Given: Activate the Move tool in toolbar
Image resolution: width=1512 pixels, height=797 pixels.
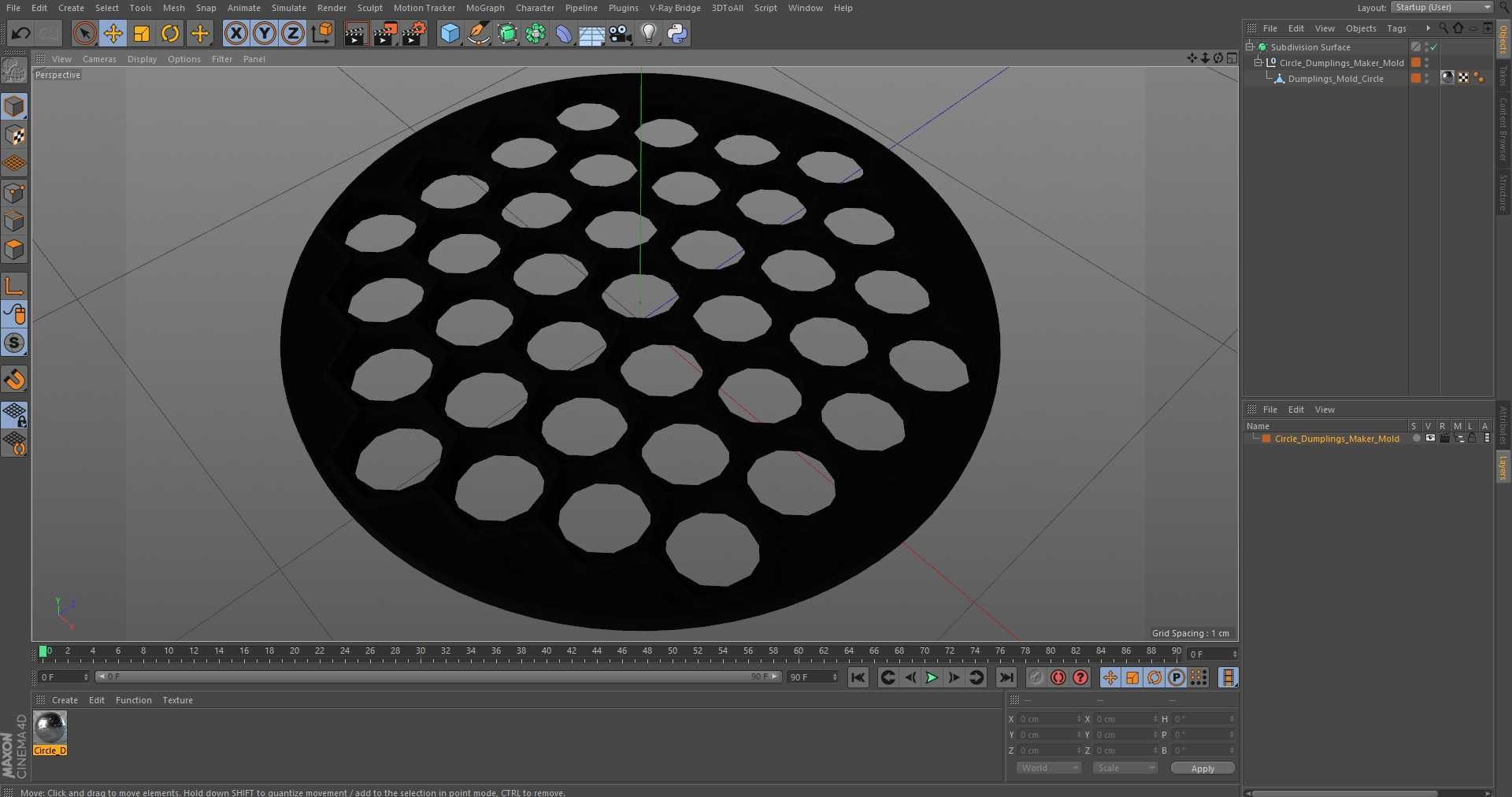Looking at the screenshot, I should click(113, 33).
